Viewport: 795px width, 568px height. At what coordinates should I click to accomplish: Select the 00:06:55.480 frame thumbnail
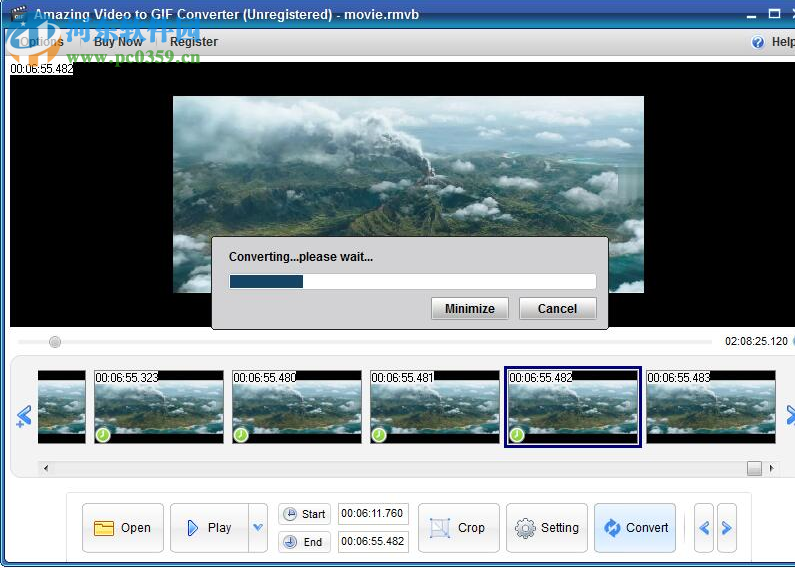point(297,407)
